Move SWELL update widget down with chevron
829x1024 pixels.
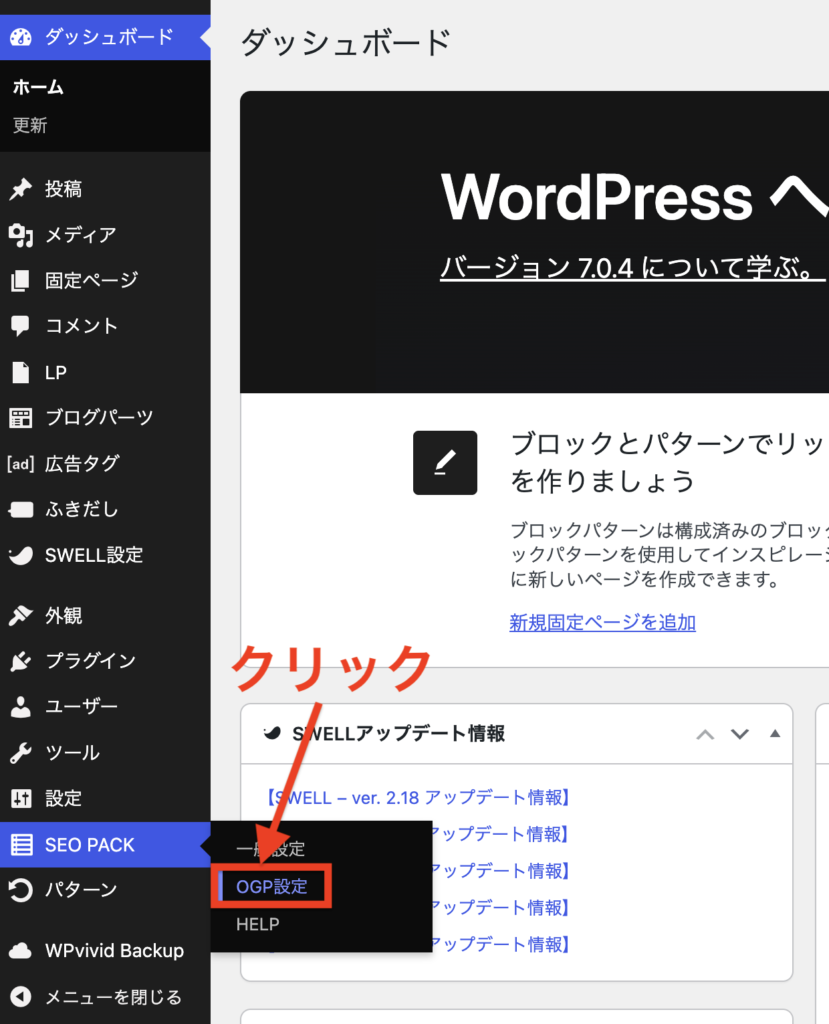click(x=740, y=734)
